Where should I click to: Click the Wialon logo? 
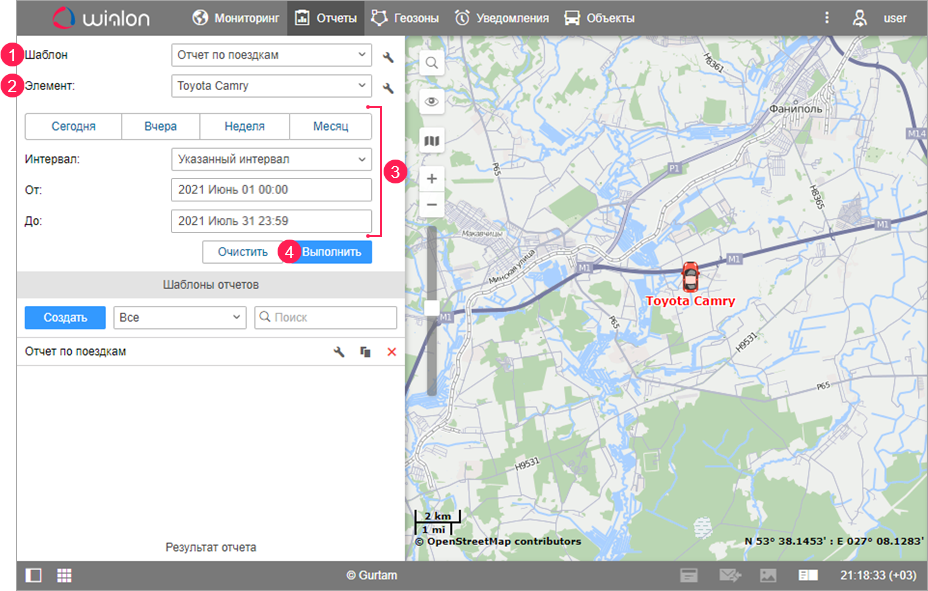[101, 18]
